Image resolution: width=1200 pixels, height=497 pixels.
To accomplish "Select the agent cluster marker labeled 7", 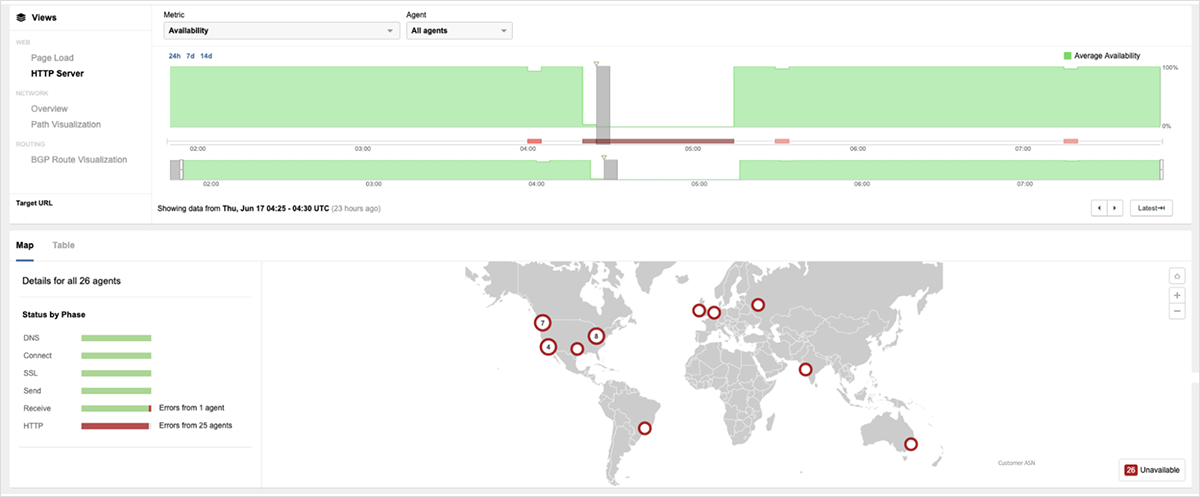I will (x=542, y=323).
